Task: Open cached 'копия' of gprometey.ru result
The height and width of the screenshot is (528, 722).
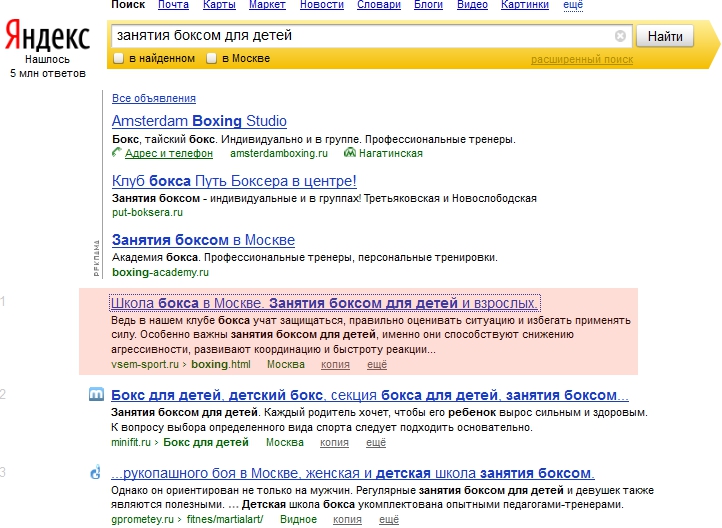Action: pyautogui.click(x=347, y=519)
